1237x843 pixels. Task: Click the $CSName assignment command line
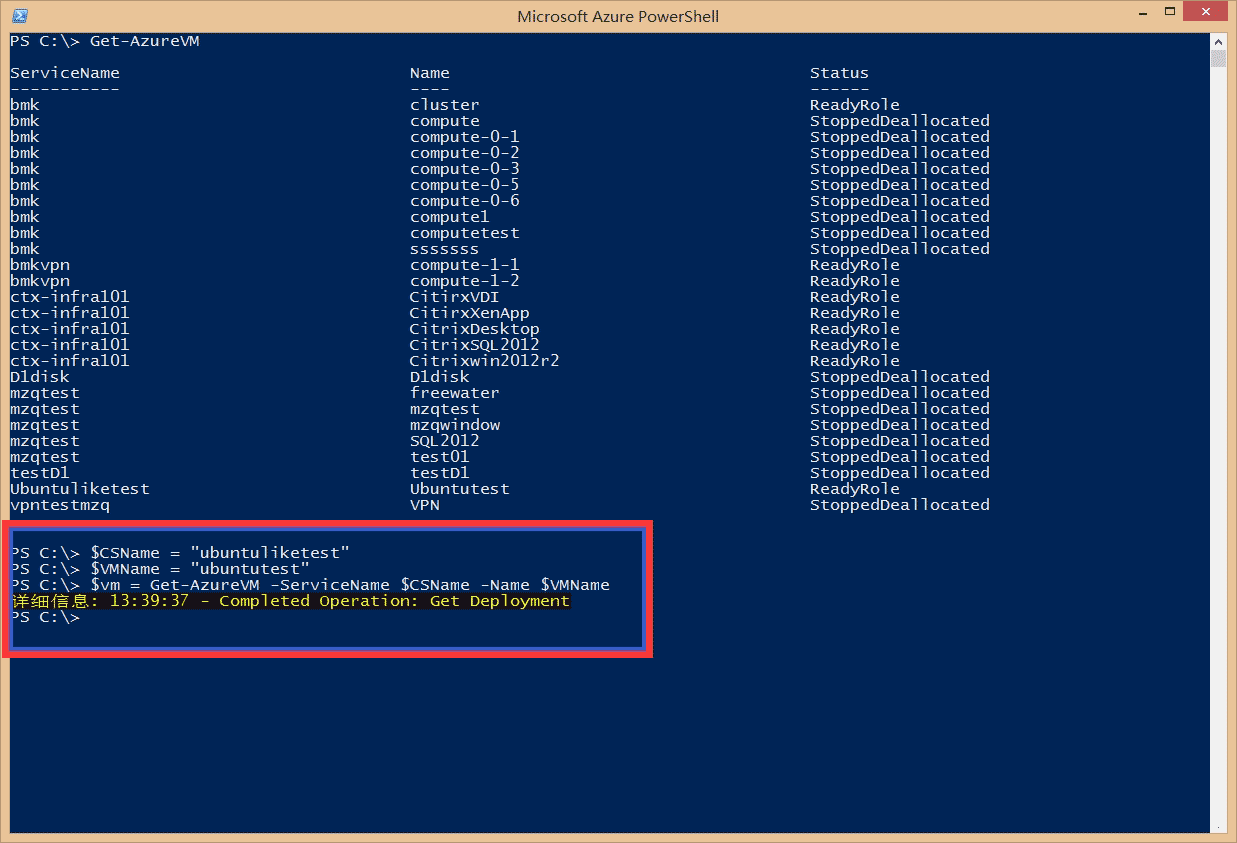click(180, 553)
